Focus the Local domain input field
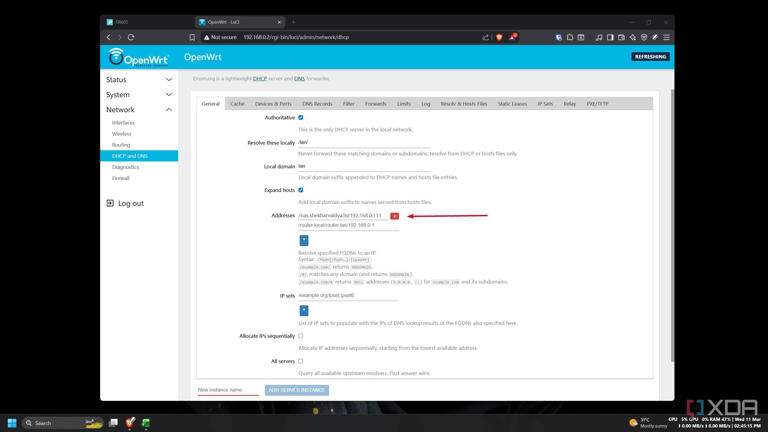The width and height of the screenshot is (768, 432). point(364,166)
